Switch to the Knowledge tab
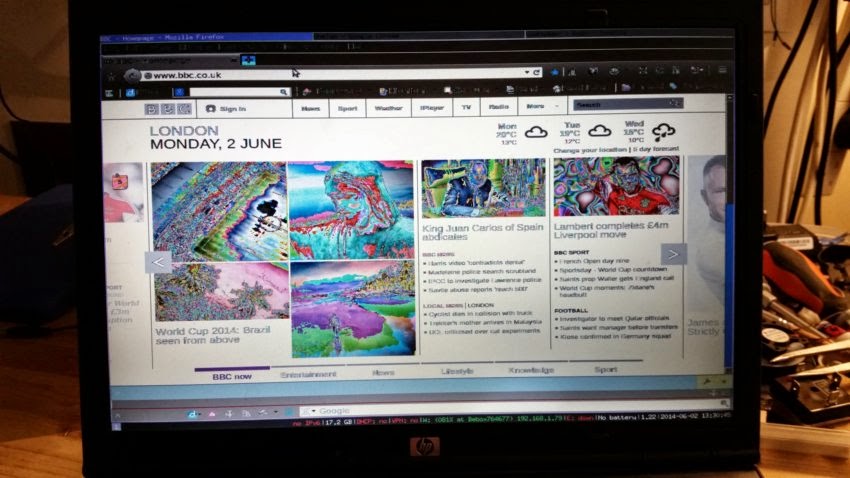Screen dimensions: 850x478 (531, 370)
